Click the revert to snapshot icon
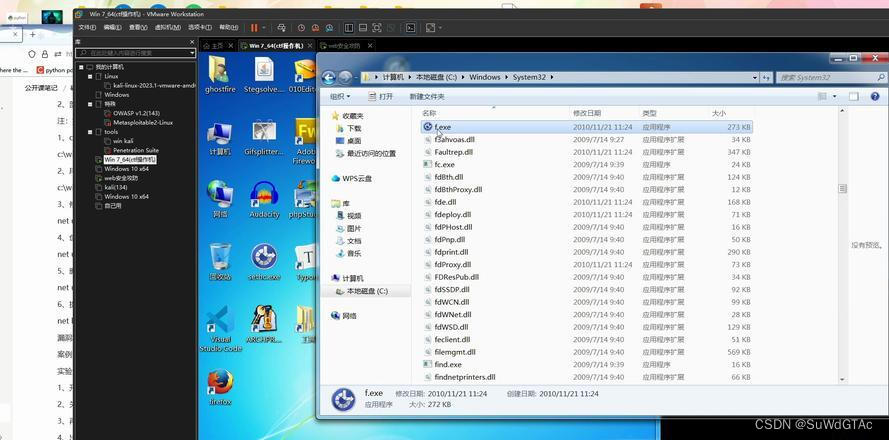Image resolution: width=889 pixels, height=440 pixels. pyautogui.click(x=315, y=27)
